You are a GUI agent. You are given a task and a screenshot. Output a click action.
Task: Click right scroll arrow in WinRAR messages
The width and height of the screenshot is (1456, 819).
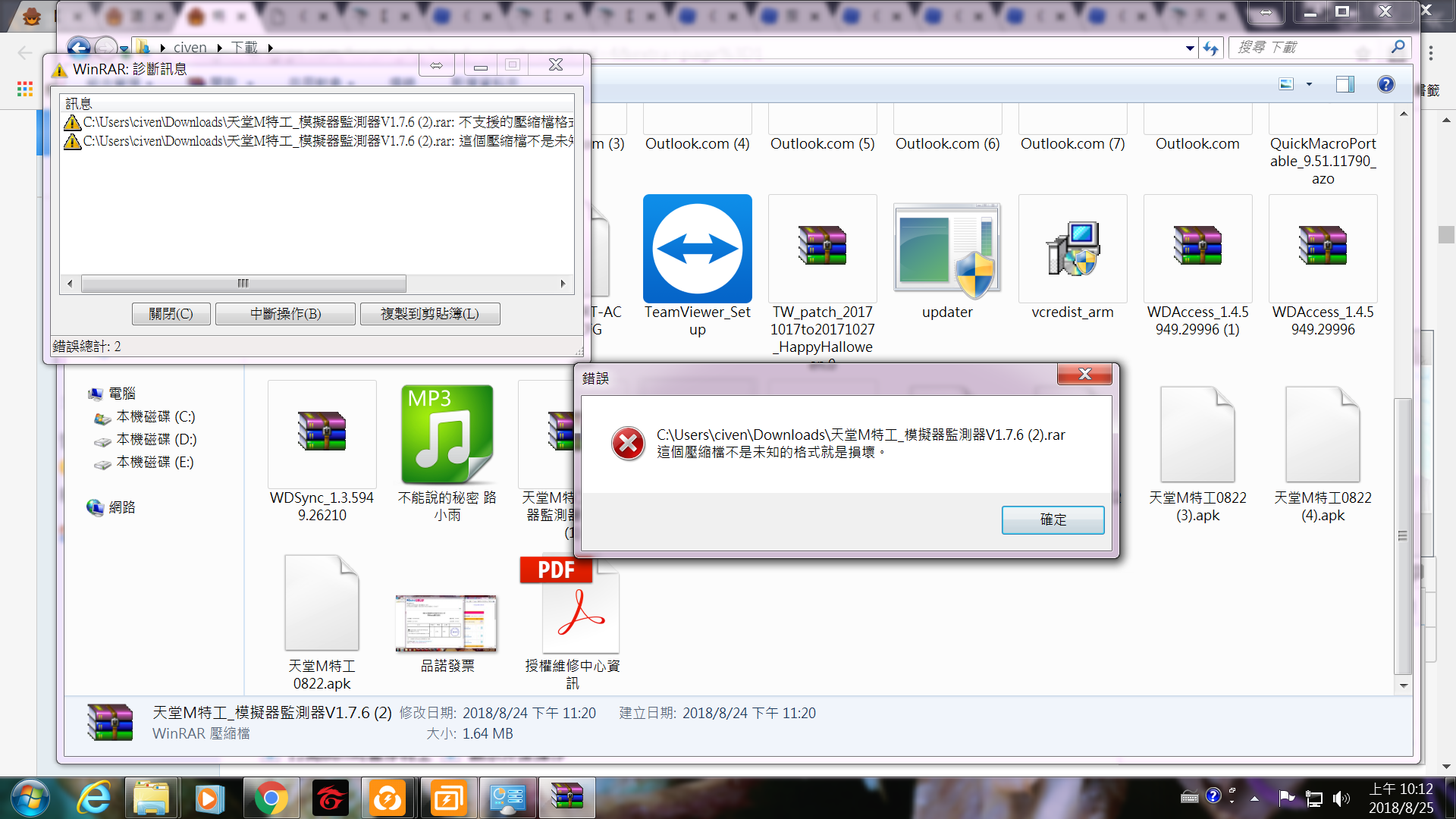pyautogui.click(x=563, y=284)
